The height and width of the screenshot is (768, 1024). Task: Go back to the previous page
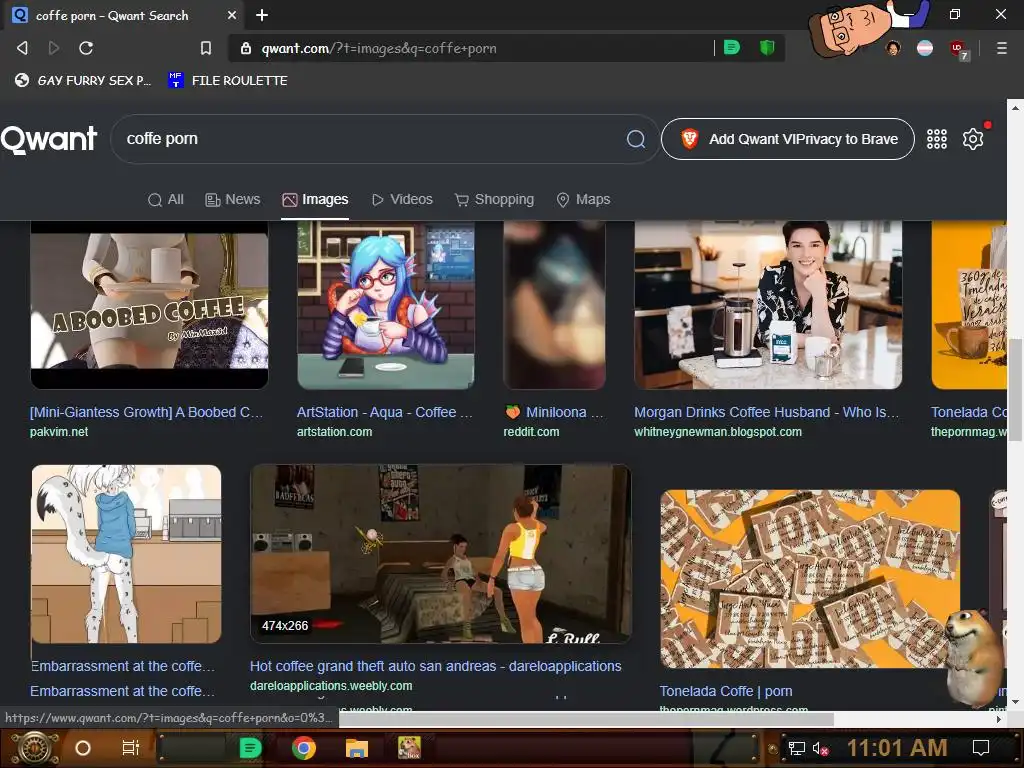[x=22, y=48]
